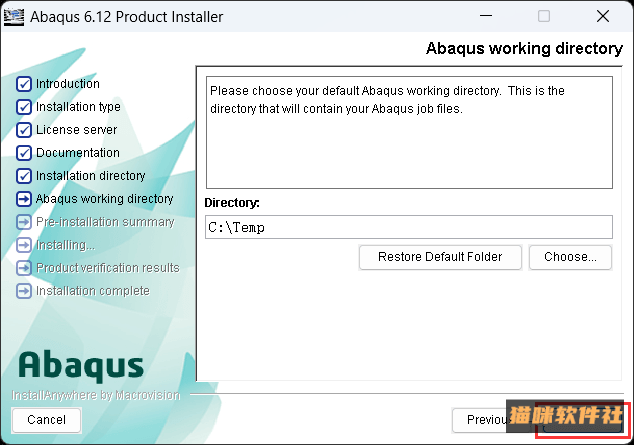Click the Pre-installation summary arrow icon
The width and height of the screenshot is (634, 445).
(x=24, y=222)
